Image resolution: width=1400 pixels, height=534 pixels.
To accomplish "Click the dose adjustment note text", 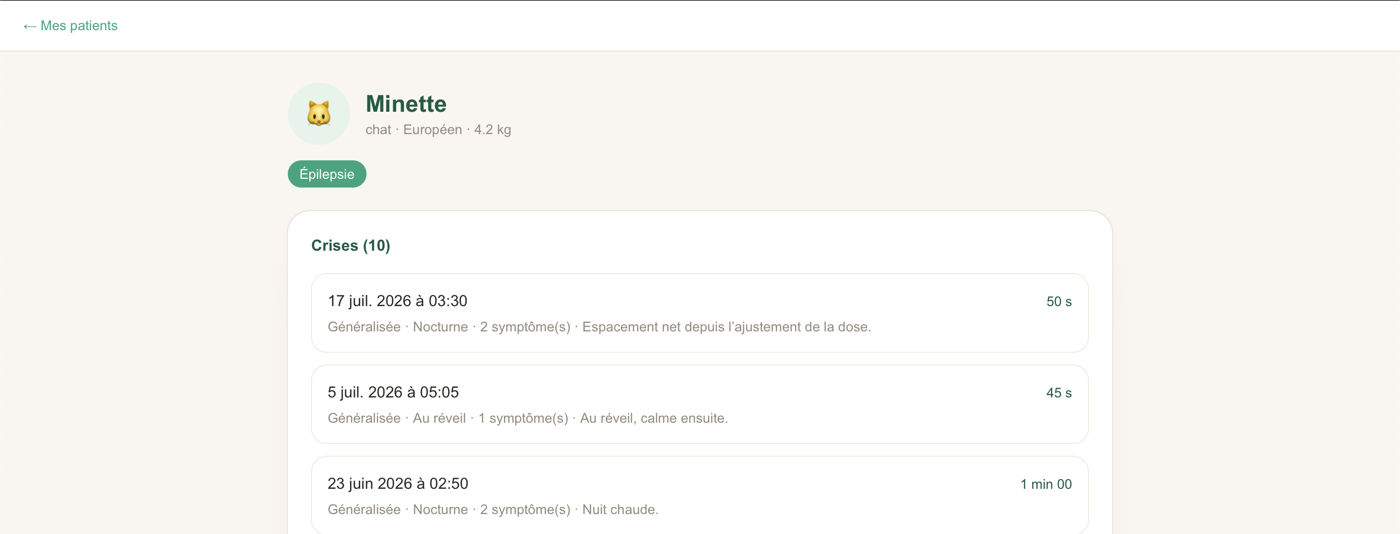I will (726, 327).
